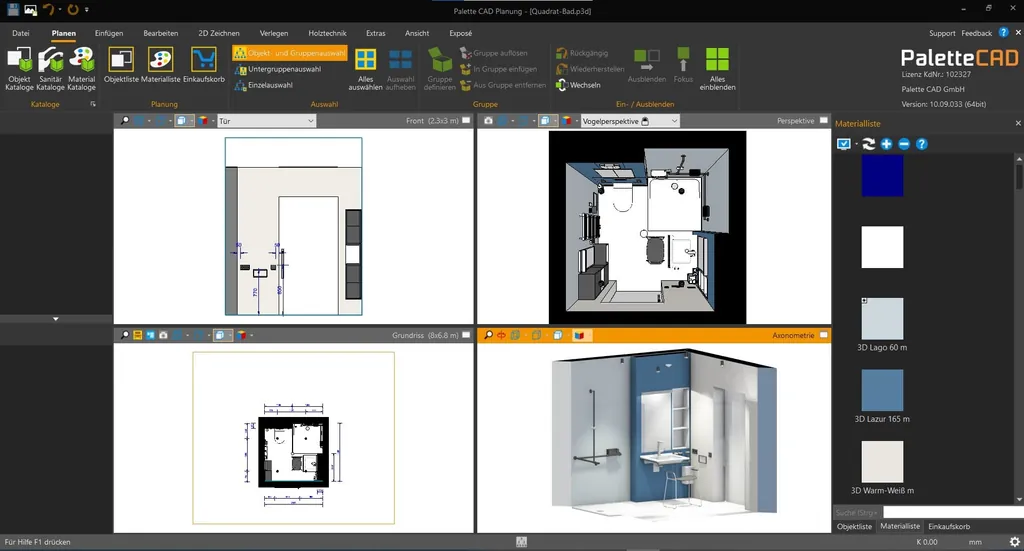Image resolution: width=1024 pixels, height=551 pixels.
Task: Open settings gear in status bar
Action: click(1014, 542)
